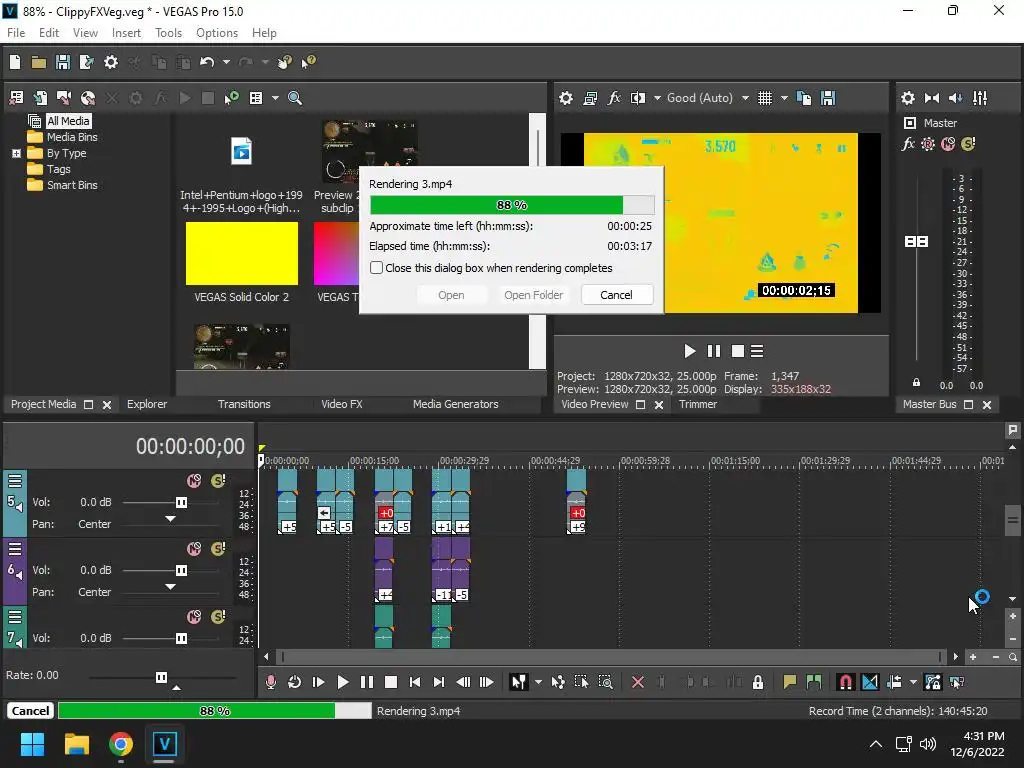Play the Video Preview

pos(690,351)
